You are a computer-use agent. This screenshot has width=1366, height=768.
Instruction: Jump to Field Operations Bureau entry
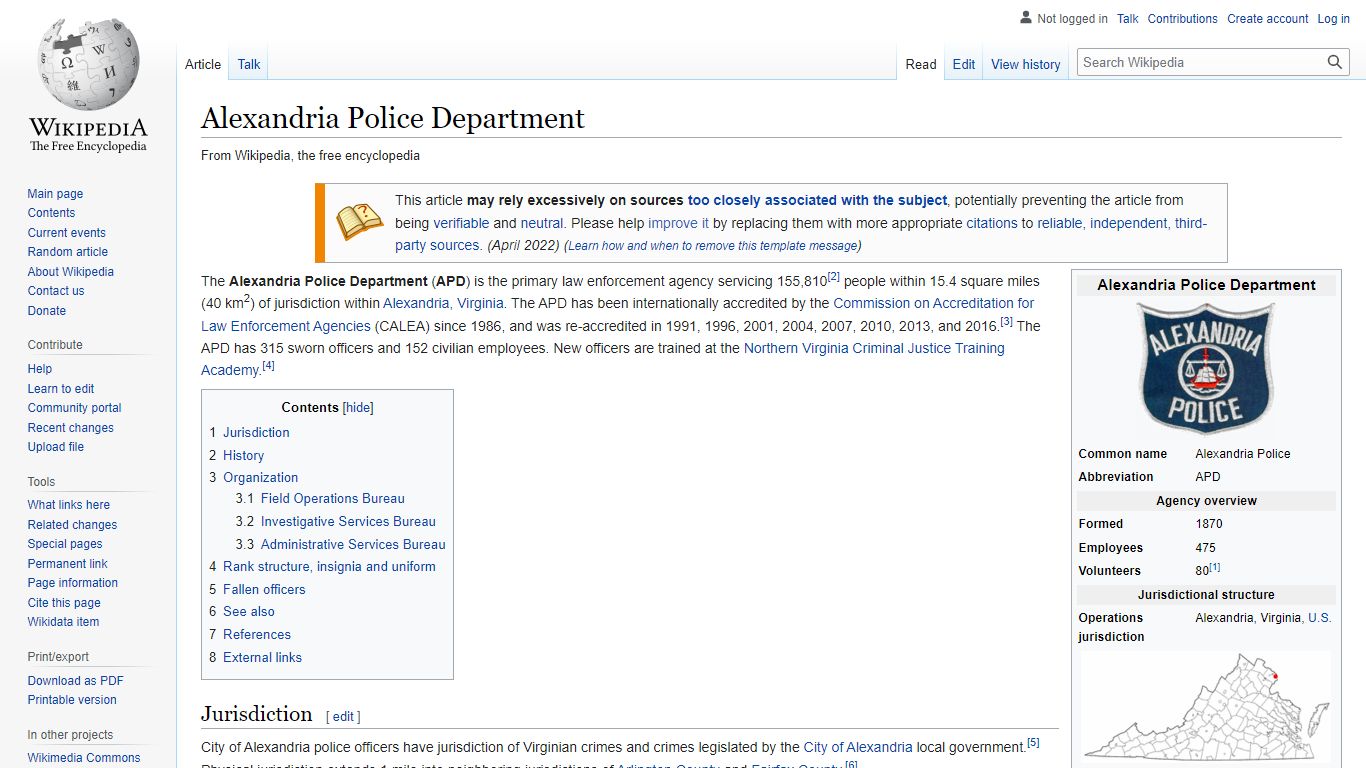(333, 498)
